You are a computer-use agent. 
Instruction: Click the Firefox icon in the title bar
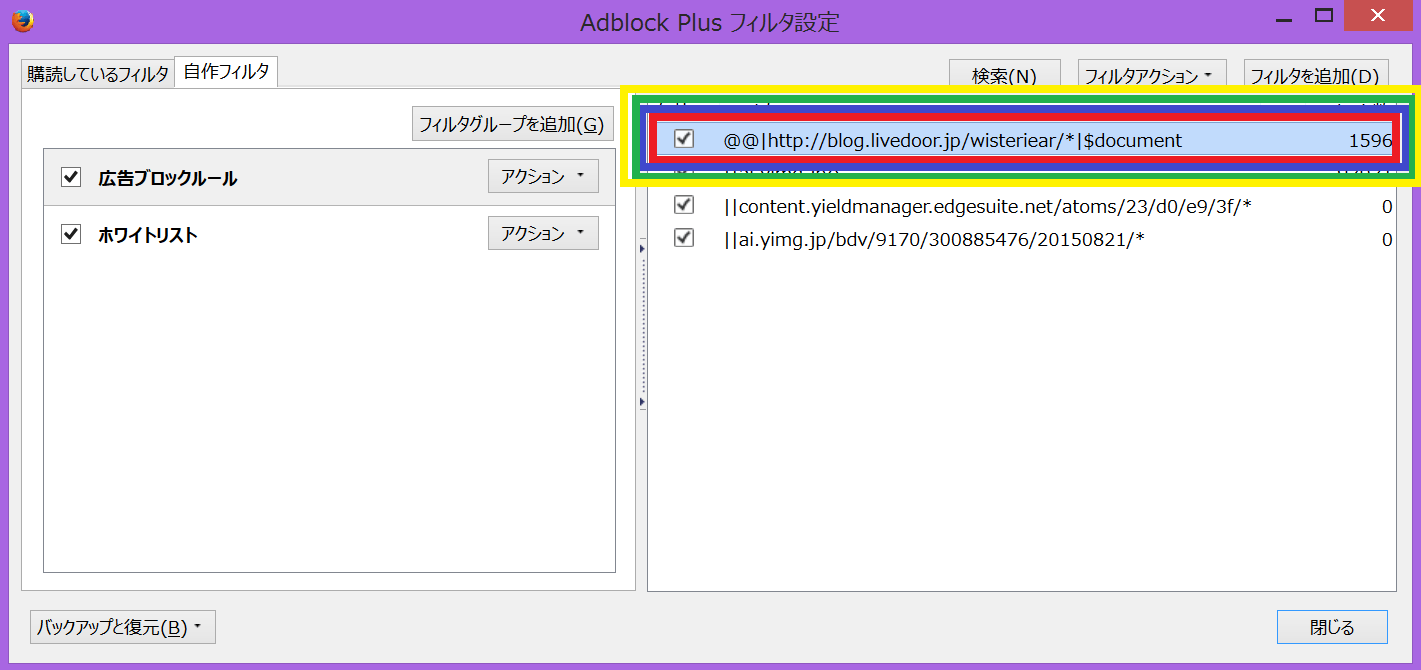22,19
